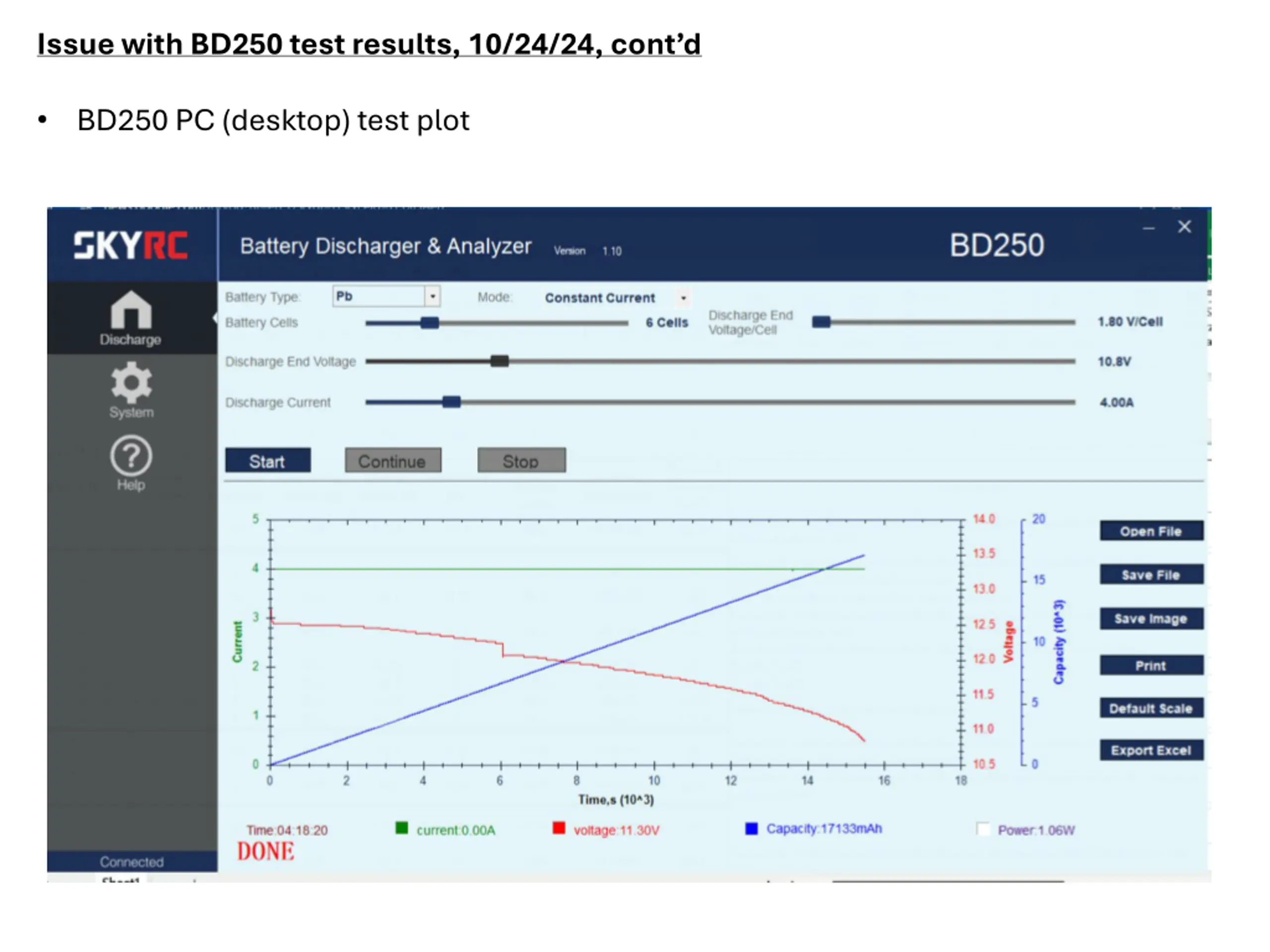Click the red DONE status text
Viewport: 1270px width, 952px height.
coord(266,851)
